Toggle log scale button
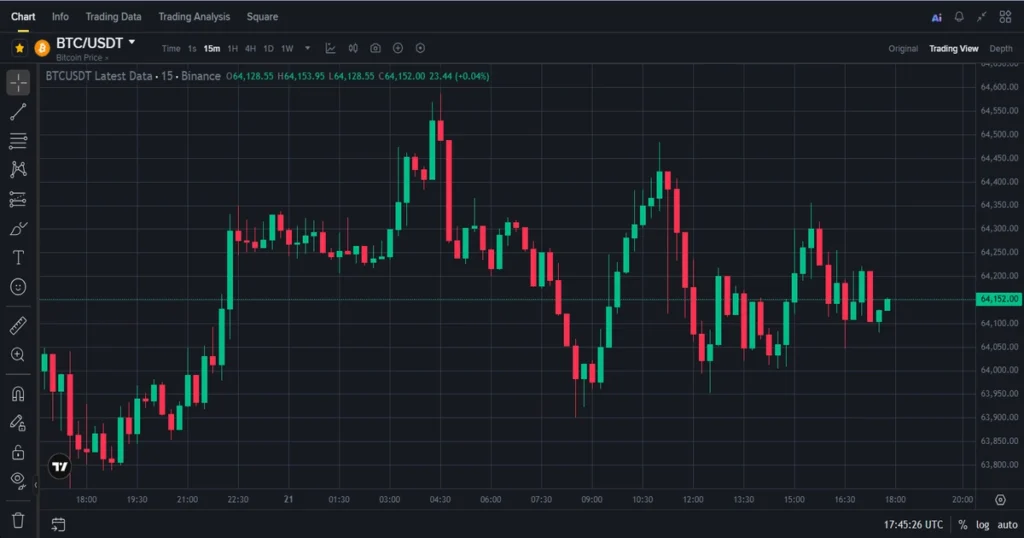1024x538 pixels. 982,525
